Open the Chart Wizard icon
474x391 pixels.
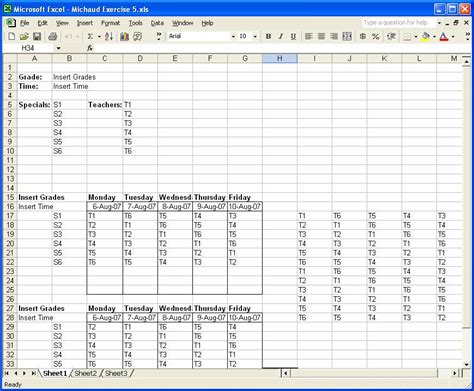124,36
